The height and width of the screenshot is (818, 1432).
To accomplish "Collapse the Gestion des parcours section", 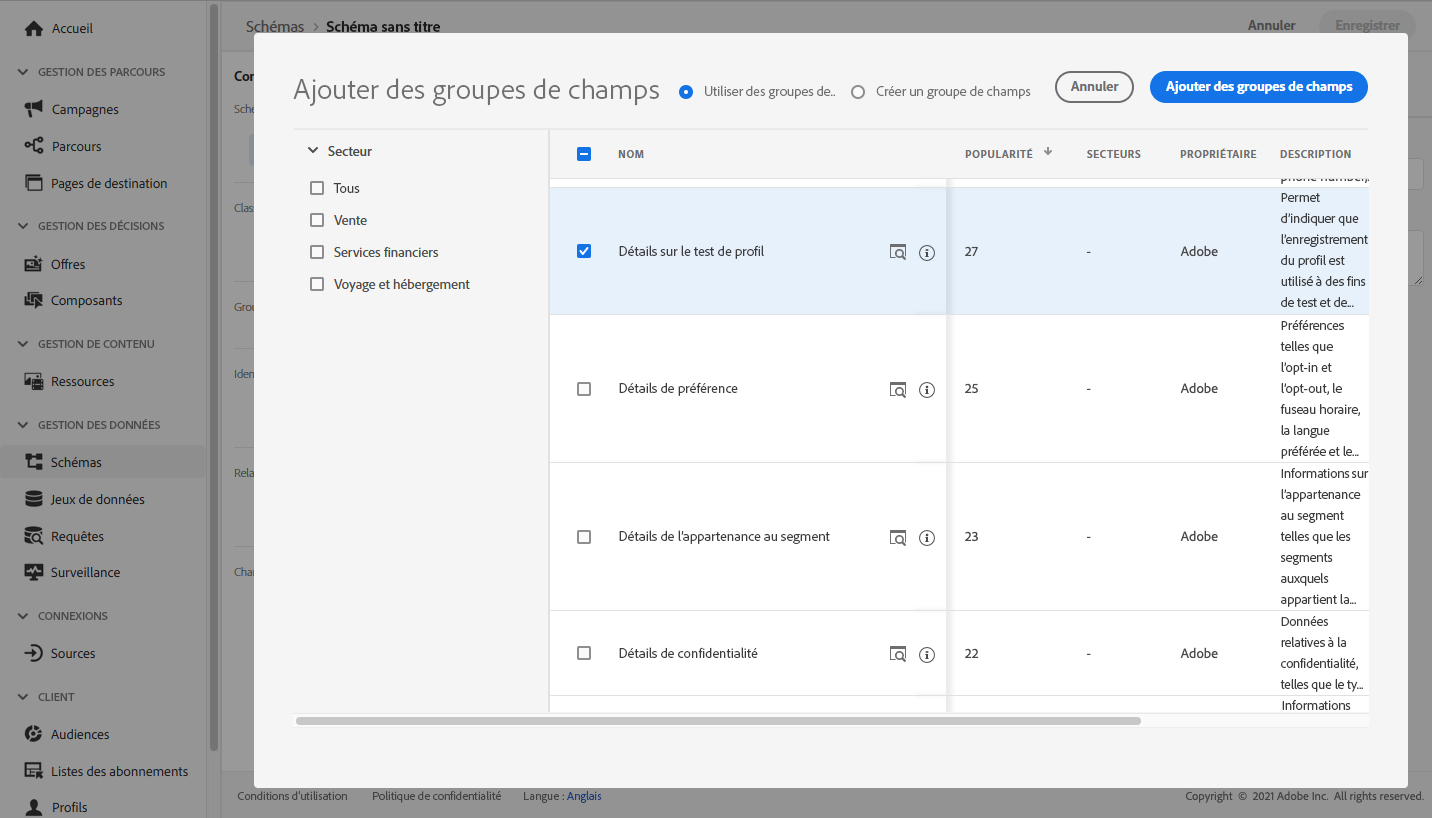I will [x=23, y=72].
